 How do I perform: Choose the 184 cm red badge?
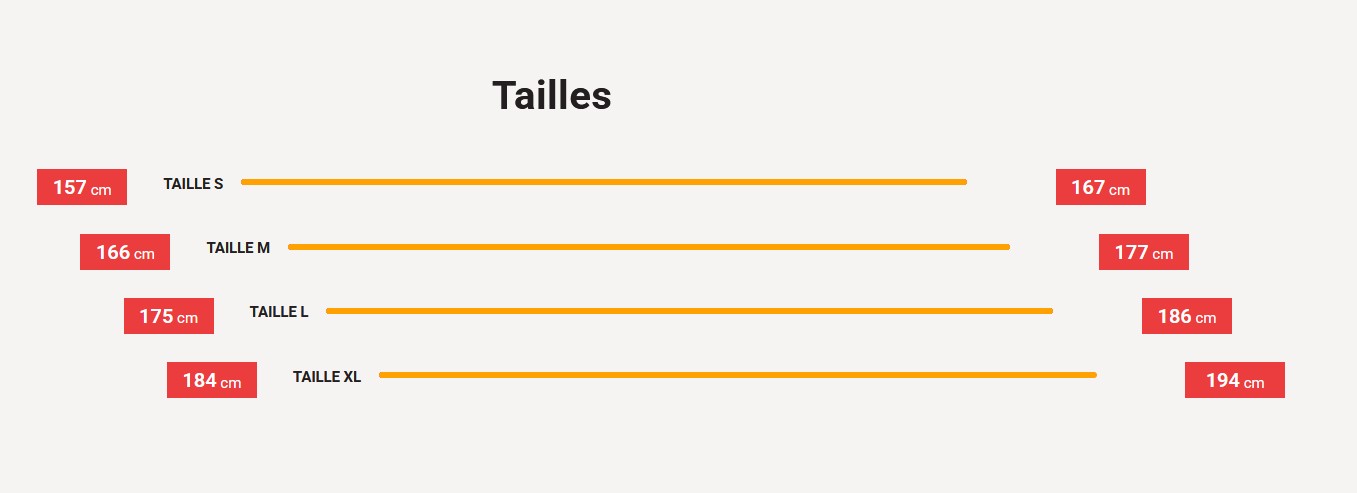211,380
